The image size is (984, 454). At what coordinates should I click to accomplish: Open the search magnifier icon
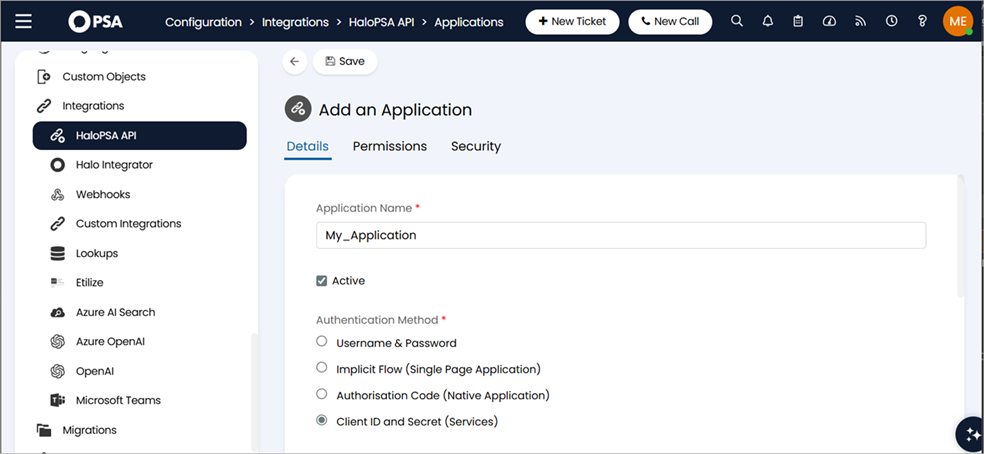coord(737,21)
